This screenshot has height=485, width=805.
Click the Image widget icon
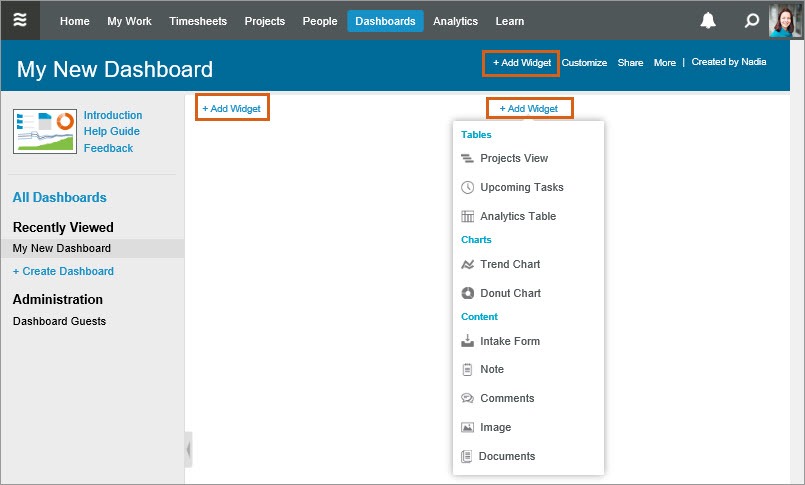pos(467,428)
